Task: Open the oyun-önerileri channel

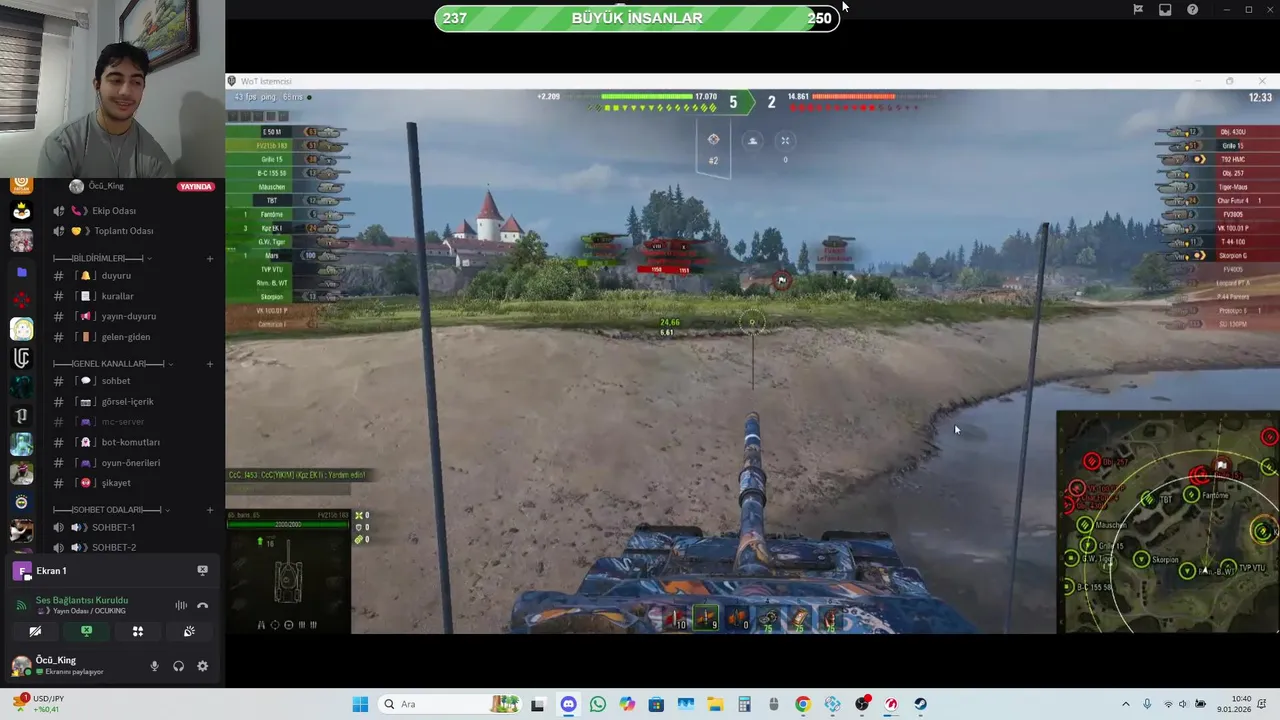Action: point(133,463)
